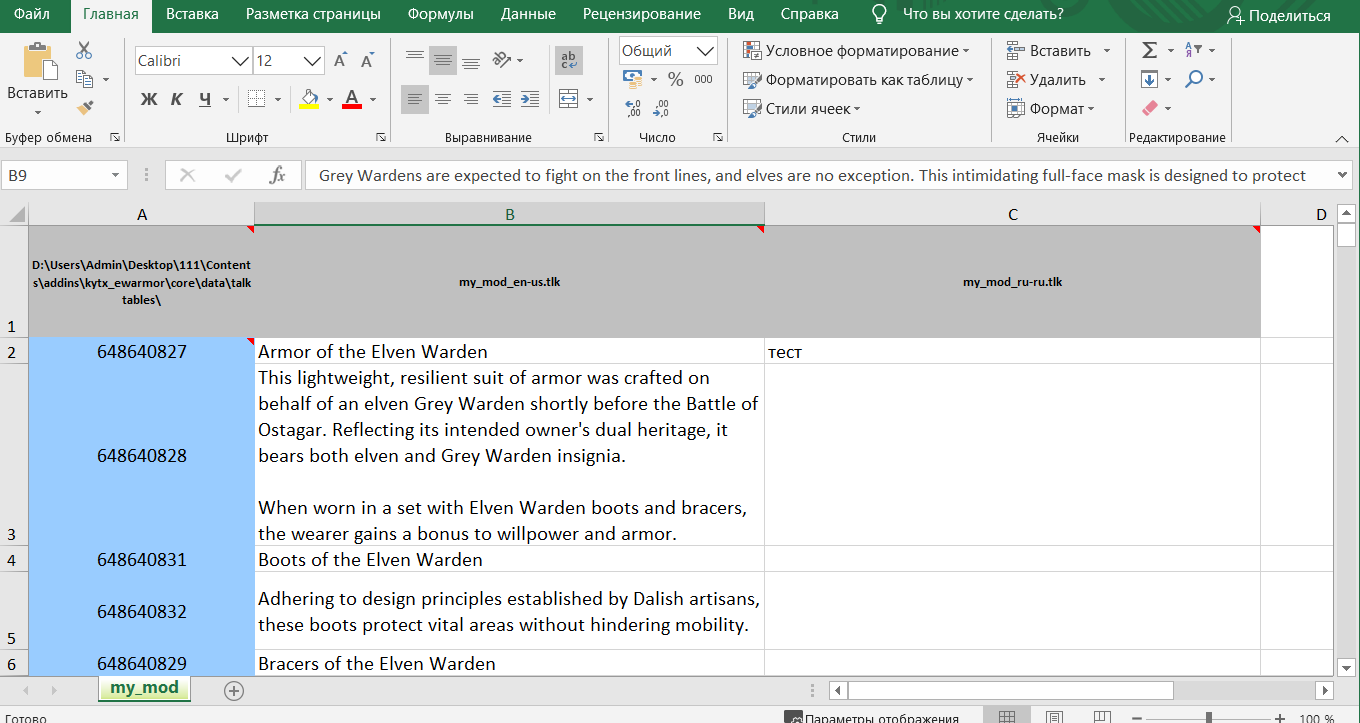
Task: Click the Merge and Center cells icon
Action: click(x=568, y=99)
